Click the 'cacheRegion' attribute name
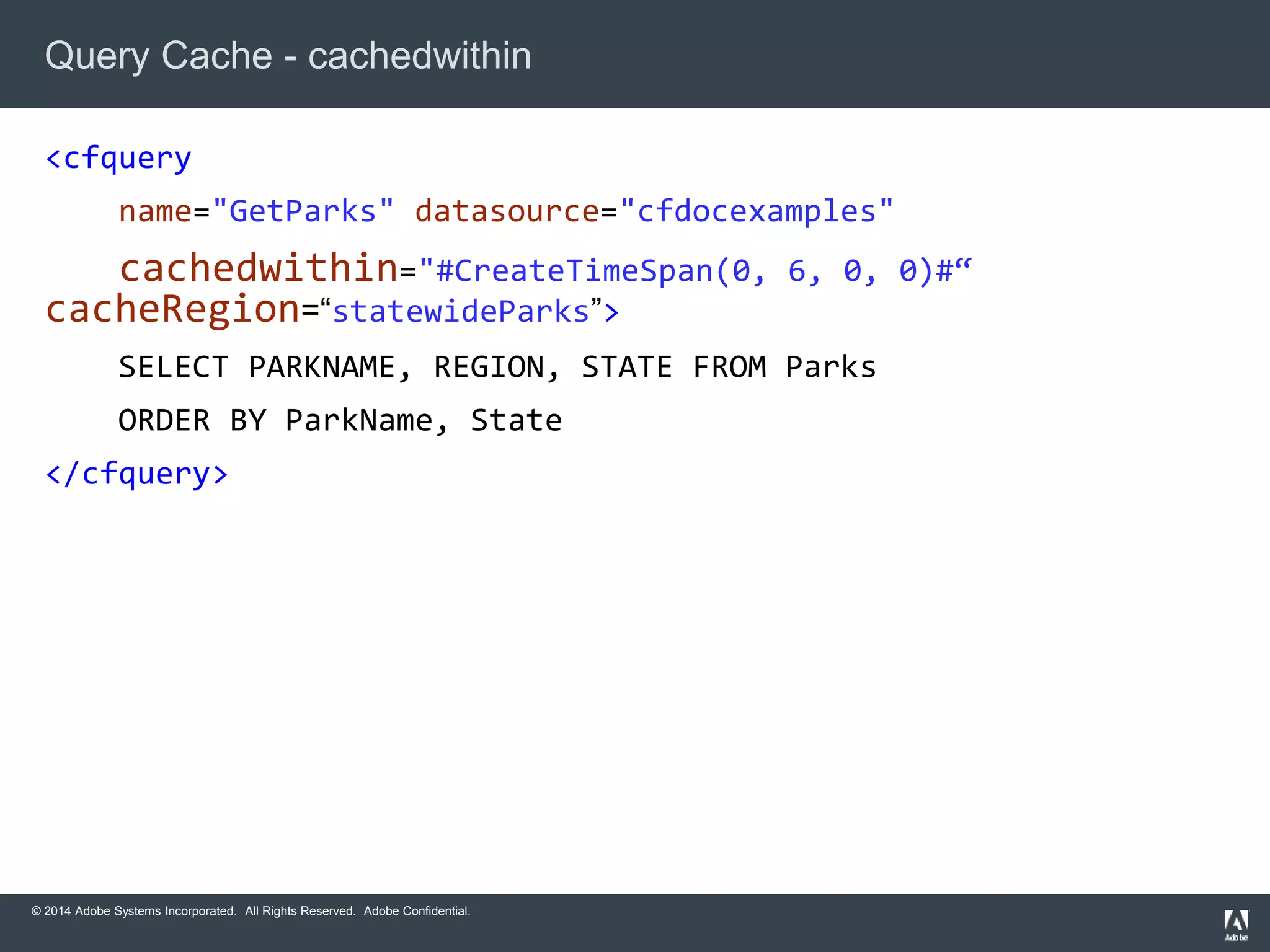The height and width of the screenshot is (952, 1270). click(173, 309)
